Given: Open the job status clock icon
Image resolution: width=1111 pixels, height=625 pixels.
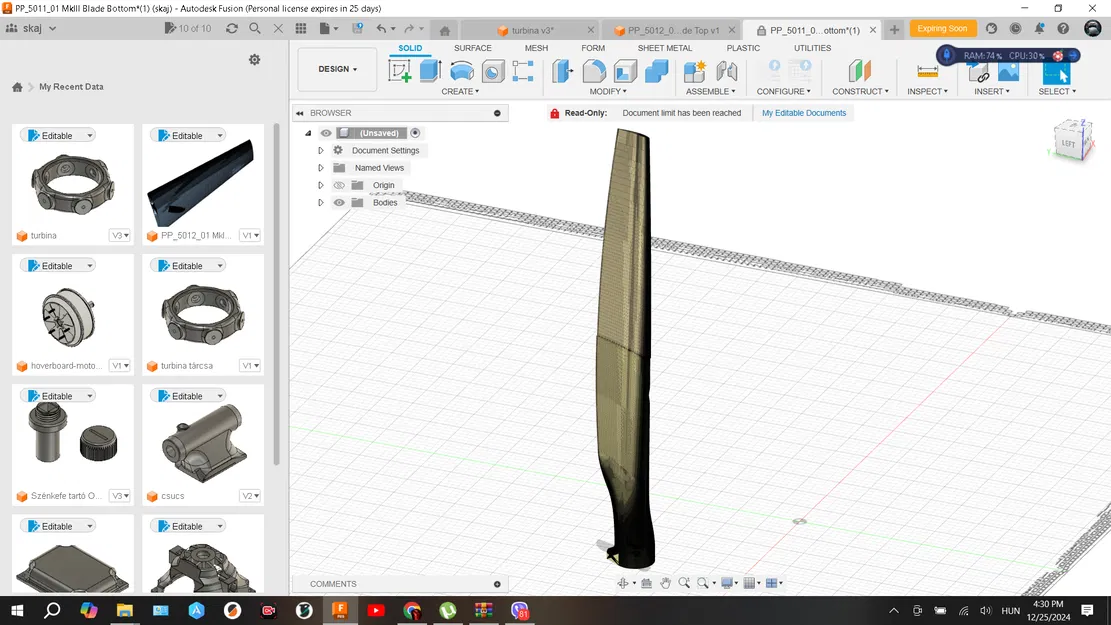Looking at the screenshot, I should (x=1015, y=28).
